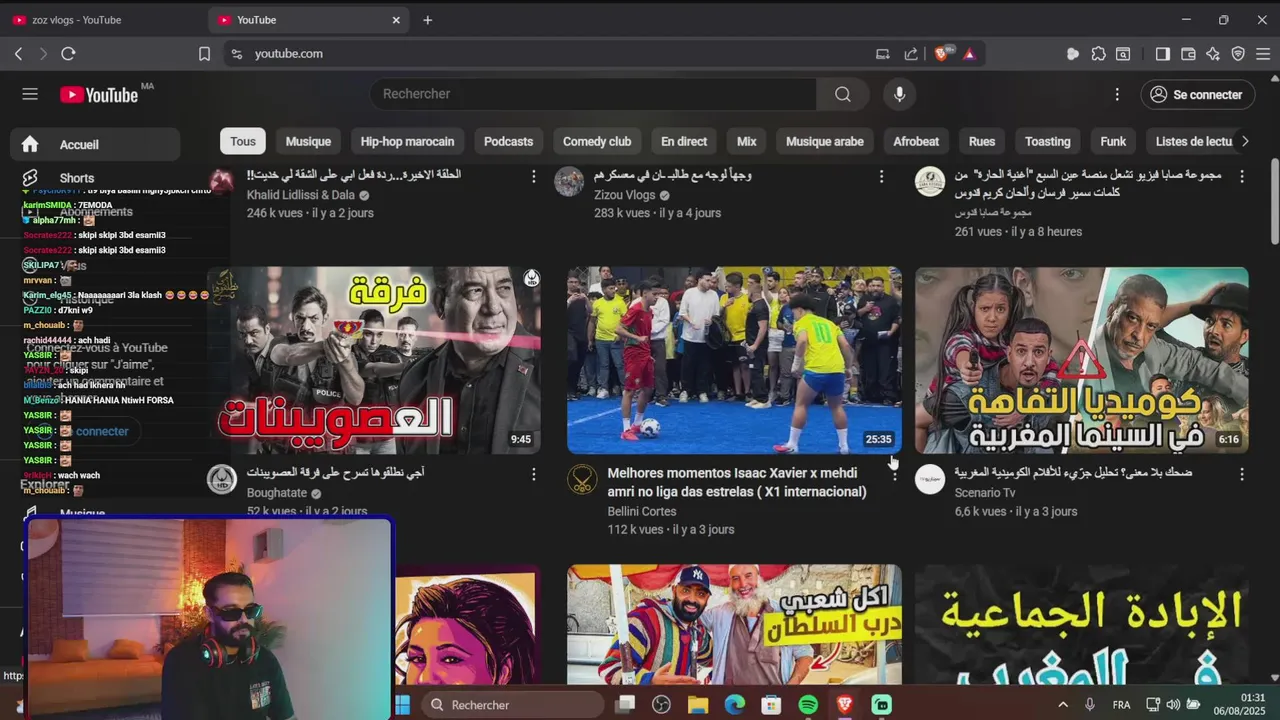Toggle the browser sidebar panel
Image resolution: width=1280 pixels, height=720 pixels.
click(1162, 54)
